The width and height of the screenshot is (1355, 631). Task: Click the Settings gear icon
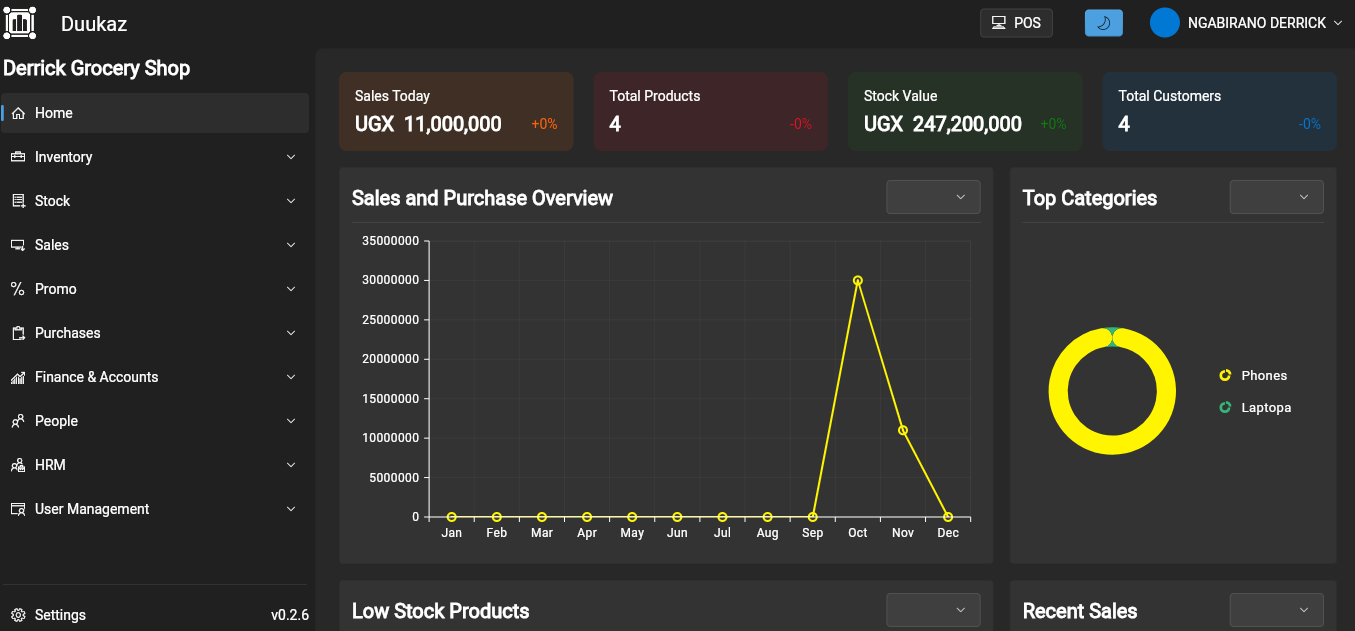pos(17,615)
